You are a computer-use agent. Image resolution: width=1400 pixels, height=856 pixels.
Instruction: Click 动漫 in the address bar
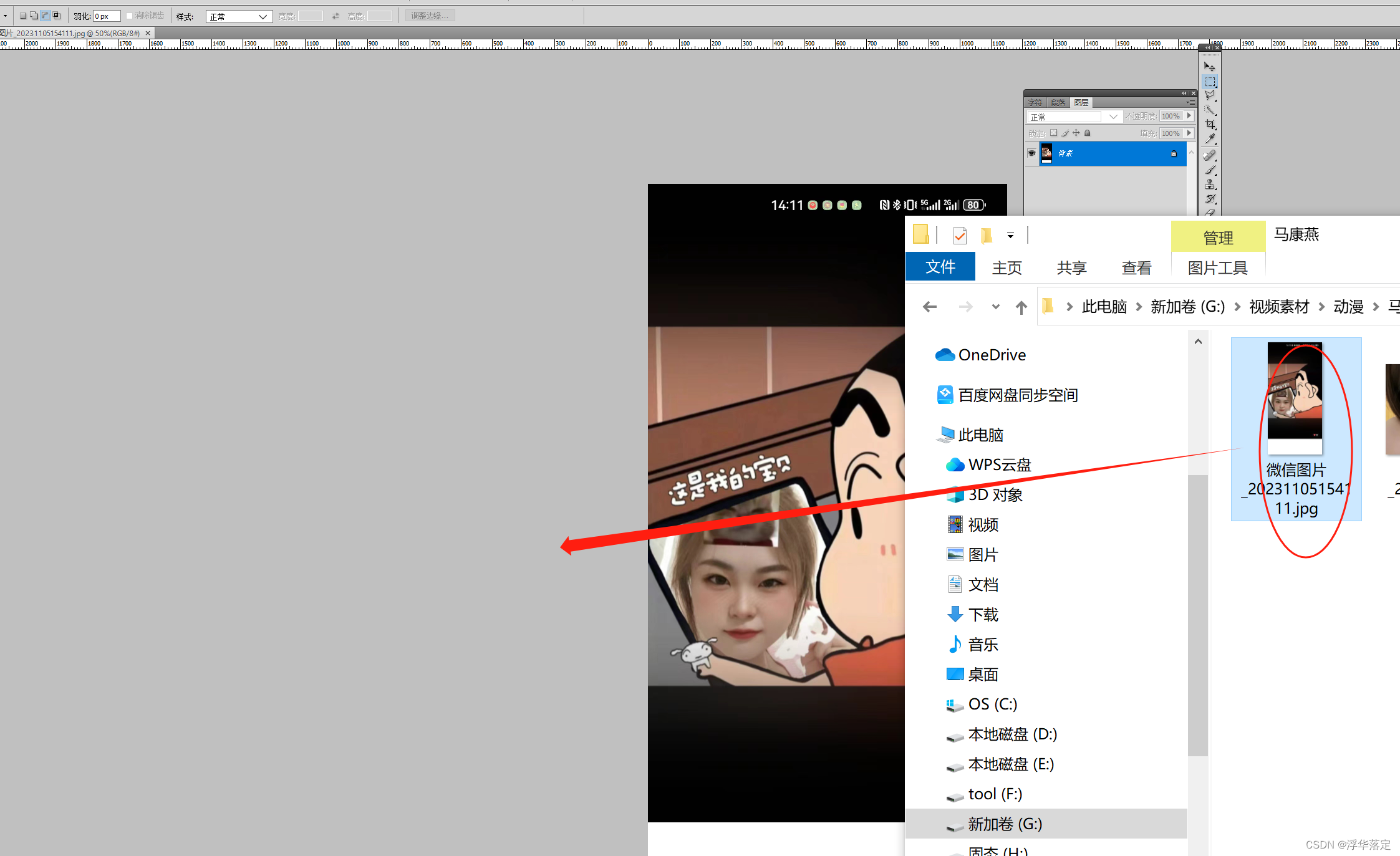[1348, 307]
